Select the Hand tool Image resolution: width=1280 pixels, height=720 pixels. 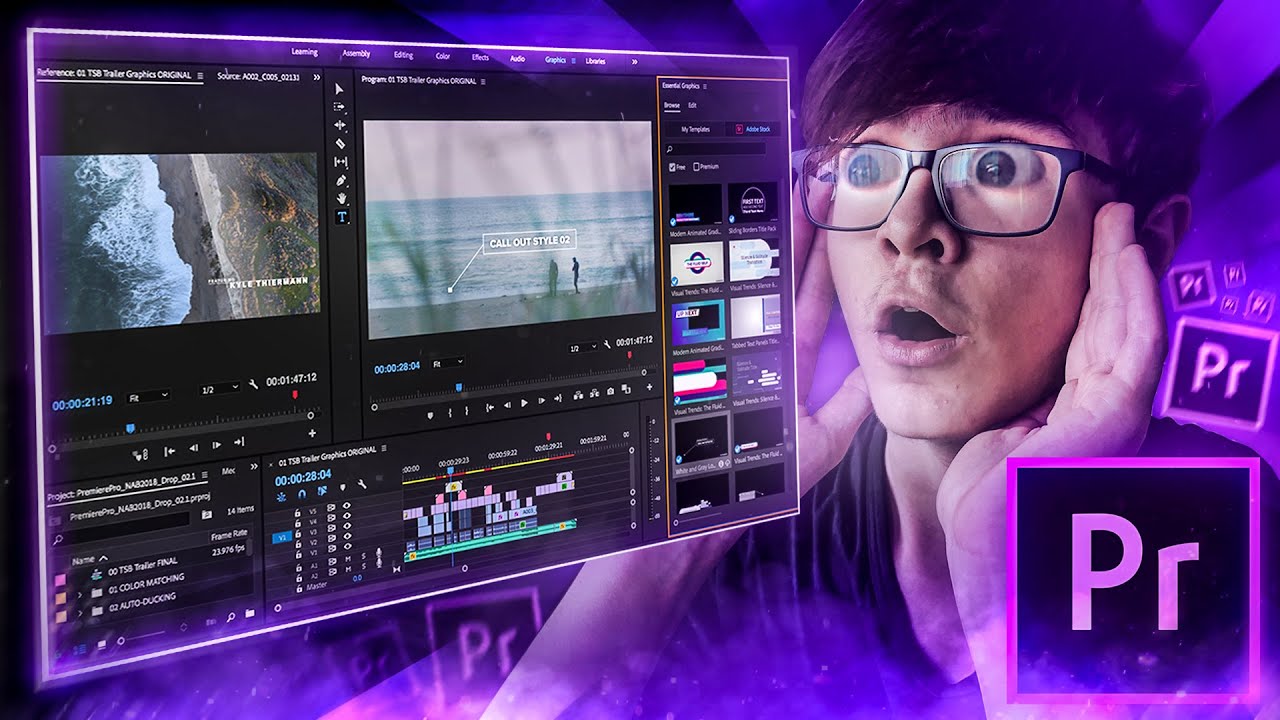[x=340, y=198]
